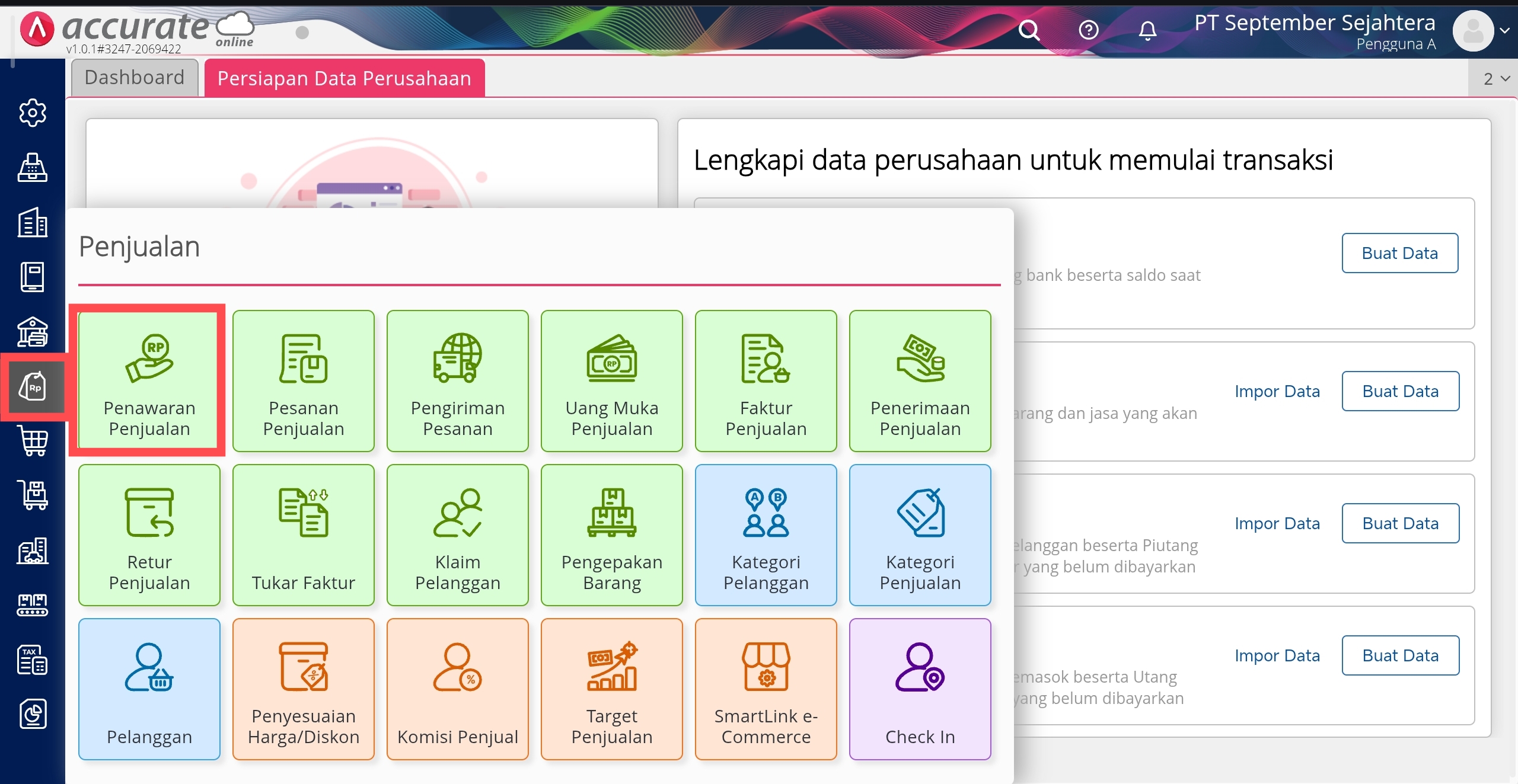Select Pengiriman Pesanan tile
The width and height of the screenshot is (1518, 784).
pos(457,380)
